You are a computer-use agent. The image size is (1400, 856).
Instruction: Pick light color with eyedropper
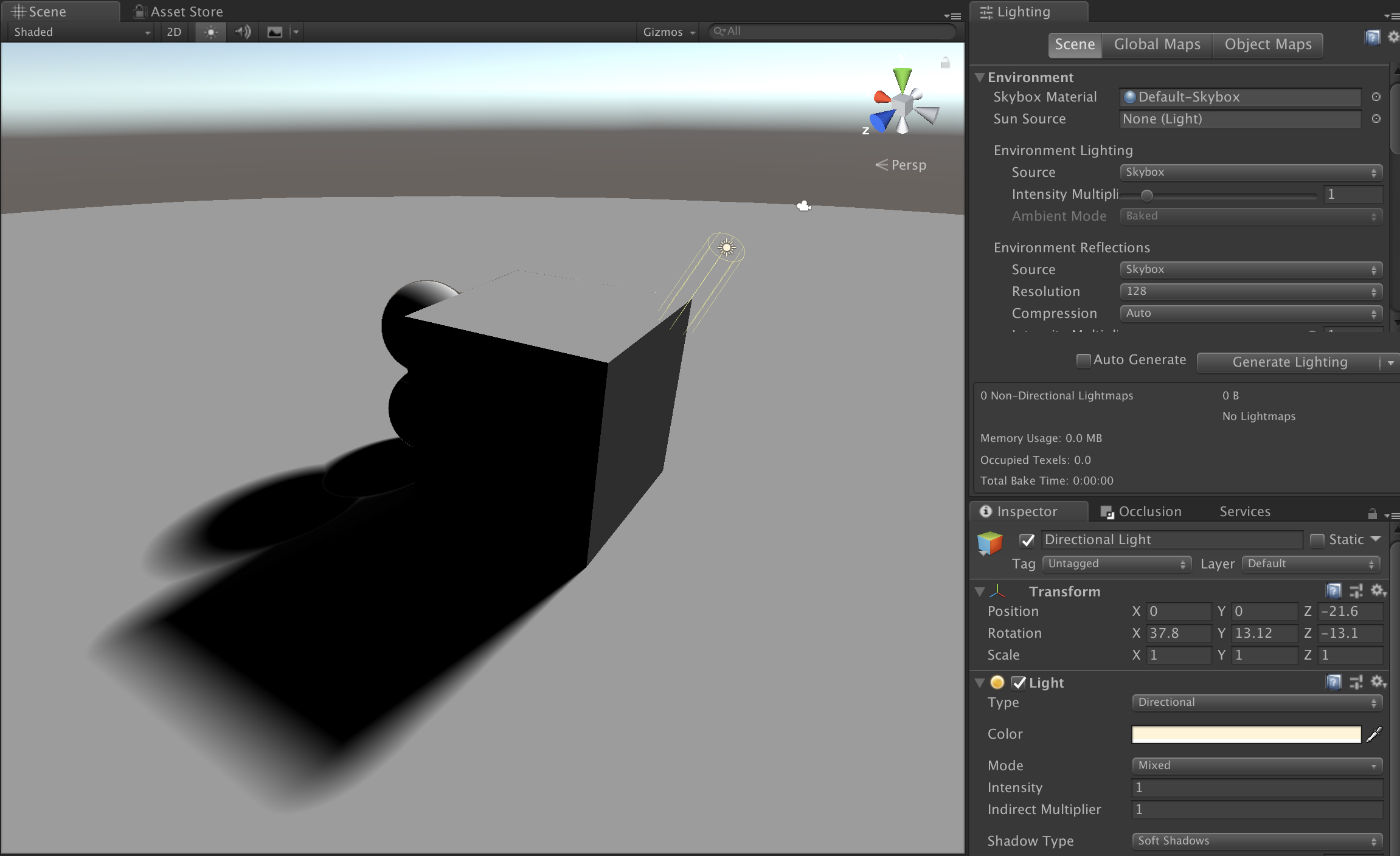click(1374, 734)
